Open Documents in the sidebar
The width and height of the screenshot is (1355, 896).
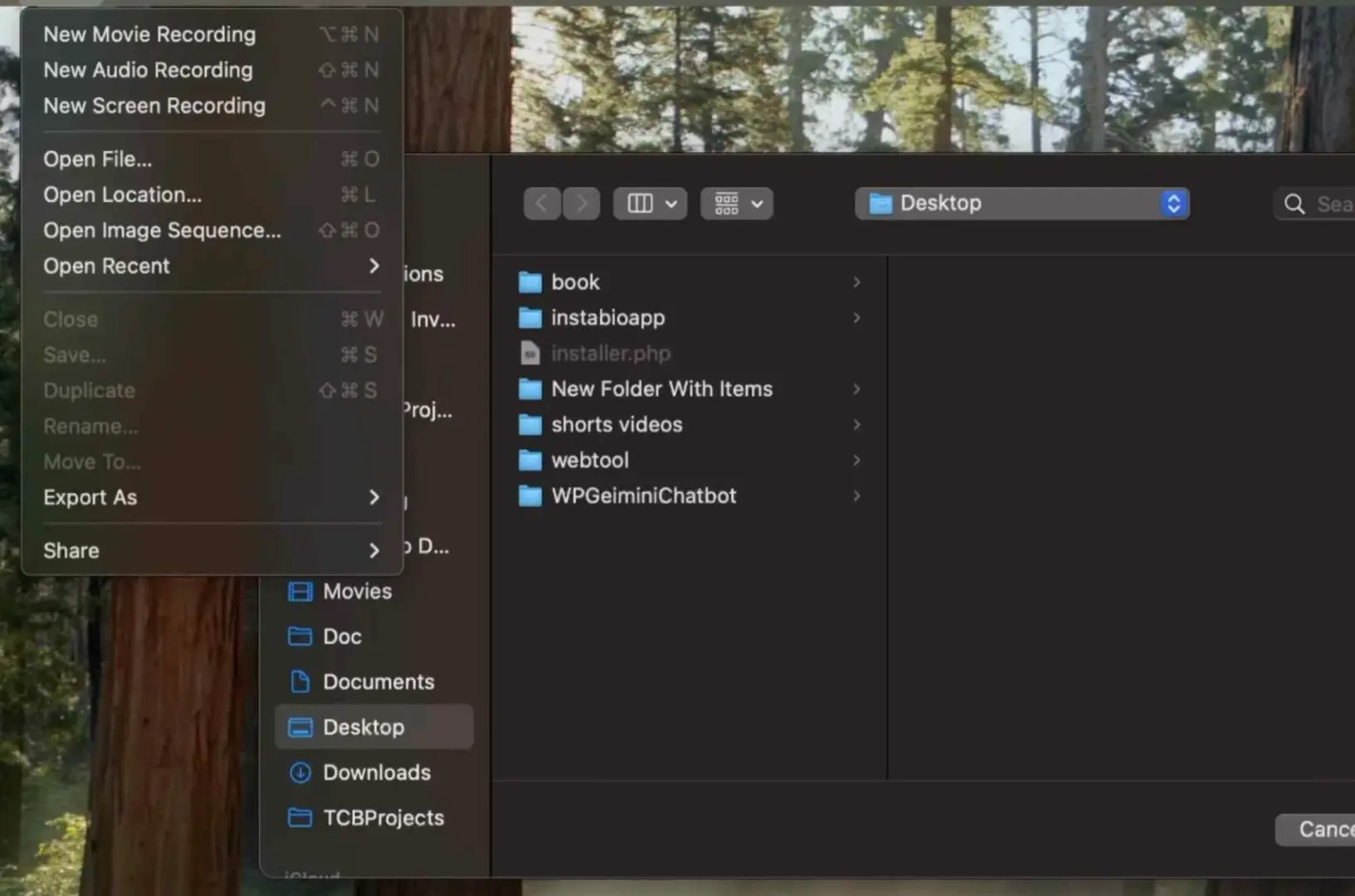[x=374, y=682]
